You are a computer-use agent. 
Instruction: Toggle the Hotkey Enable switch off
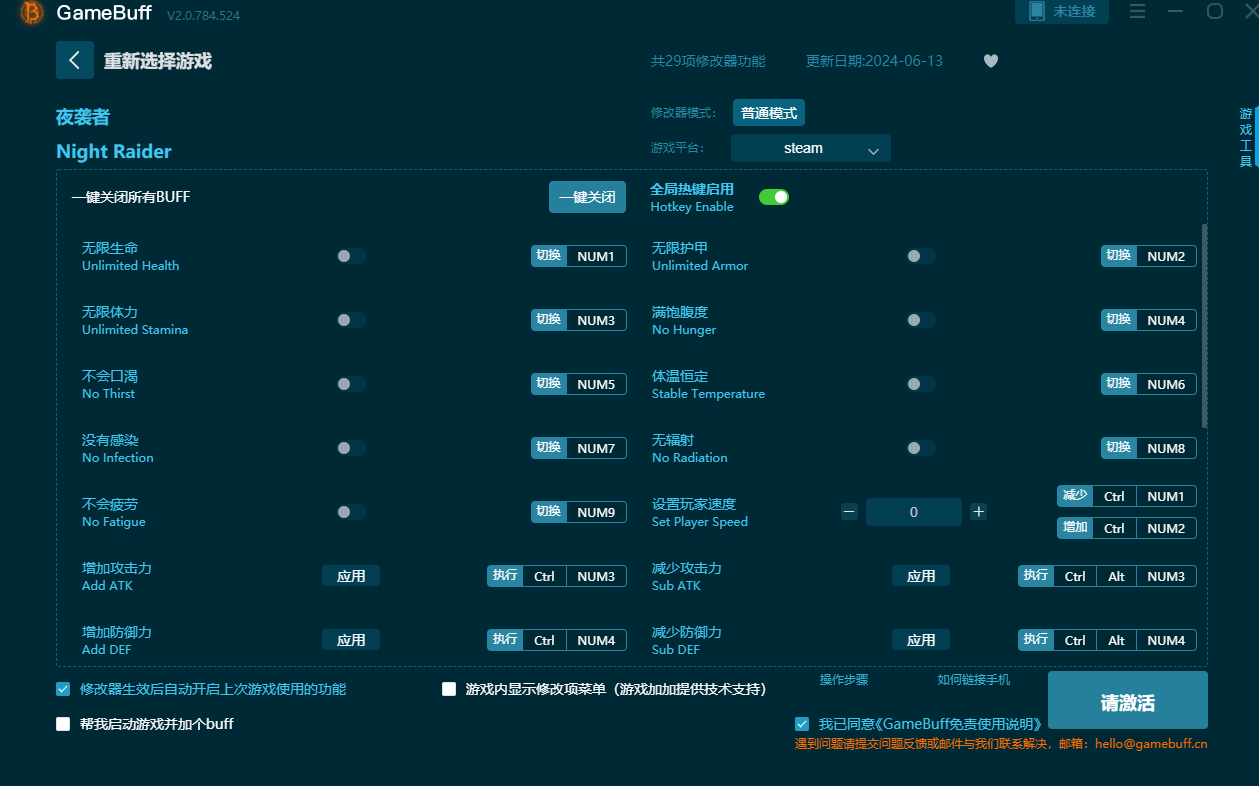click(774, 197)
